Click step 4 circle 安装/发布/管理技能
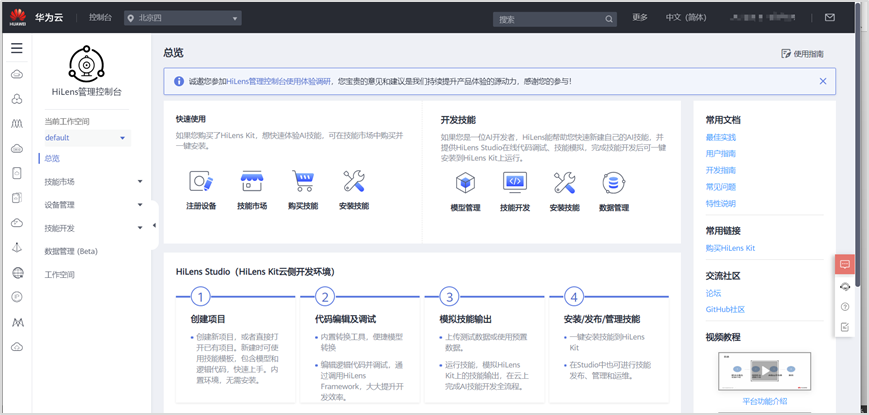 [x=574, y=297]
